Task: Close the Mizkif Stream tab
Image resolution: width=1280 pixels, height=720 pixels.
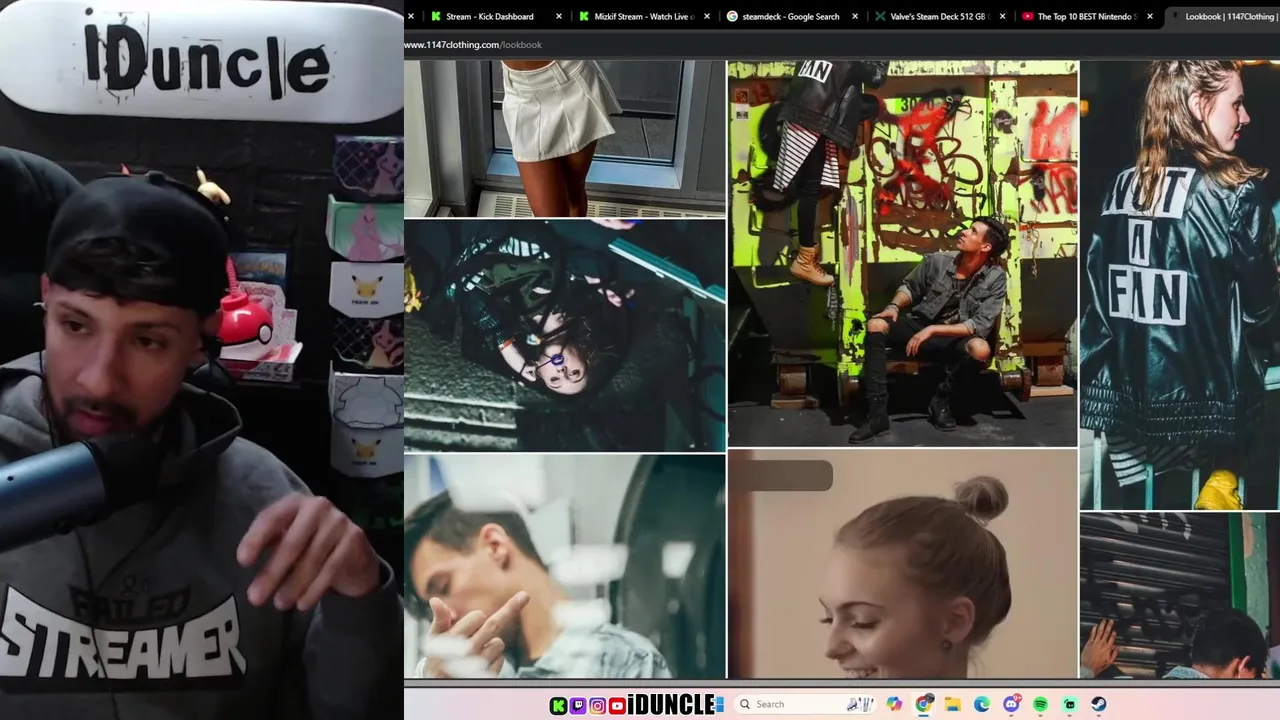Action: [707, 16]
